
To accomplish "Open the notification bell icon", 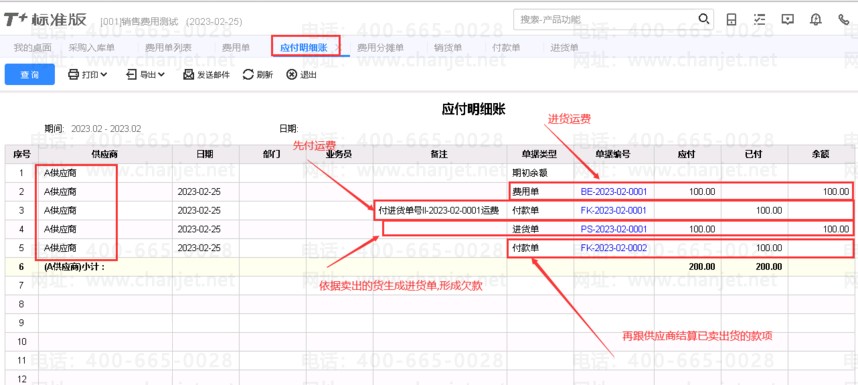I will tap(816, 19).
